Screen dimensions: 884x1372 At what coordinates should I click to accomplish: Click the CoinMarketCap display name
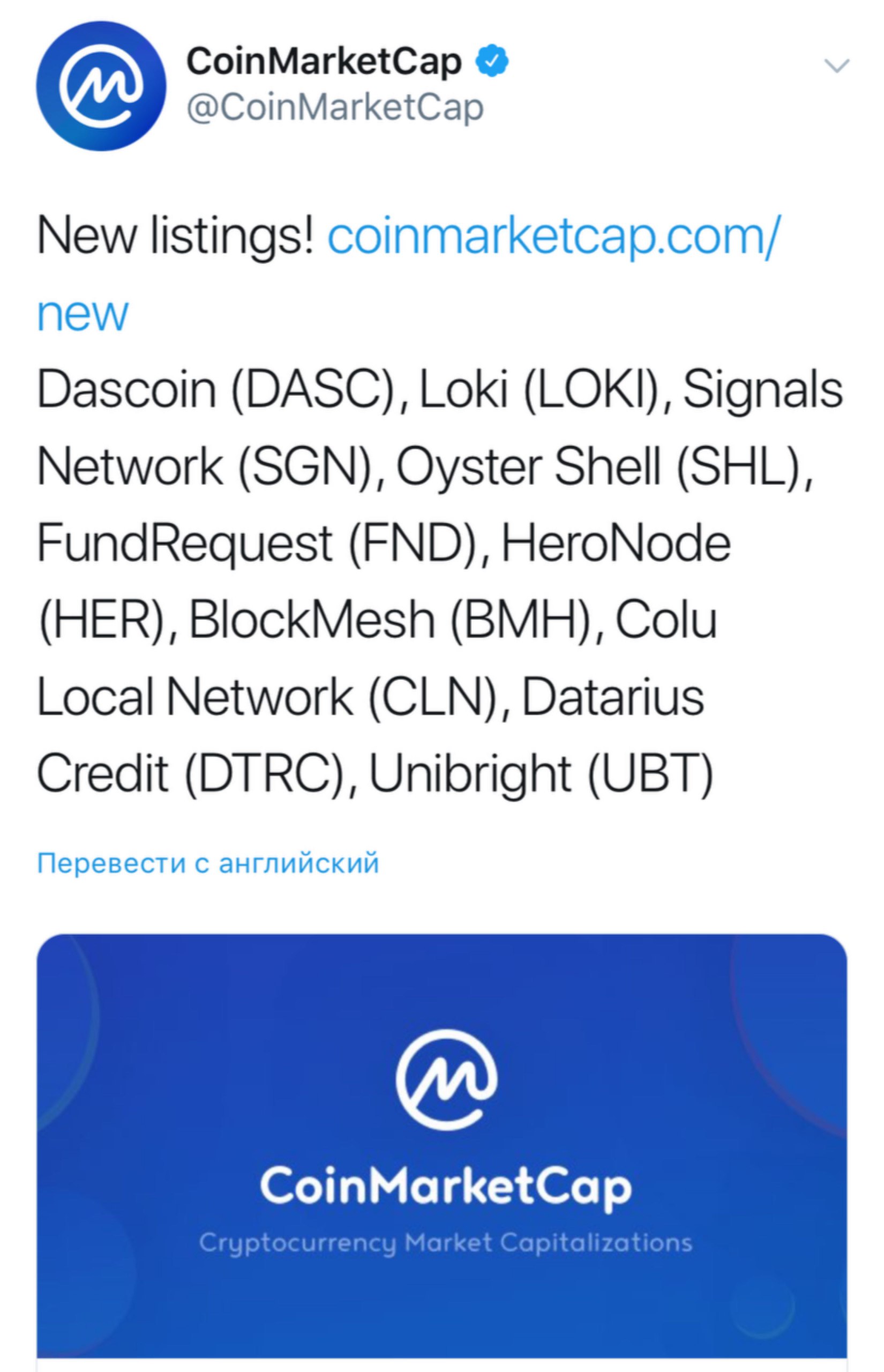coord(324,62)
